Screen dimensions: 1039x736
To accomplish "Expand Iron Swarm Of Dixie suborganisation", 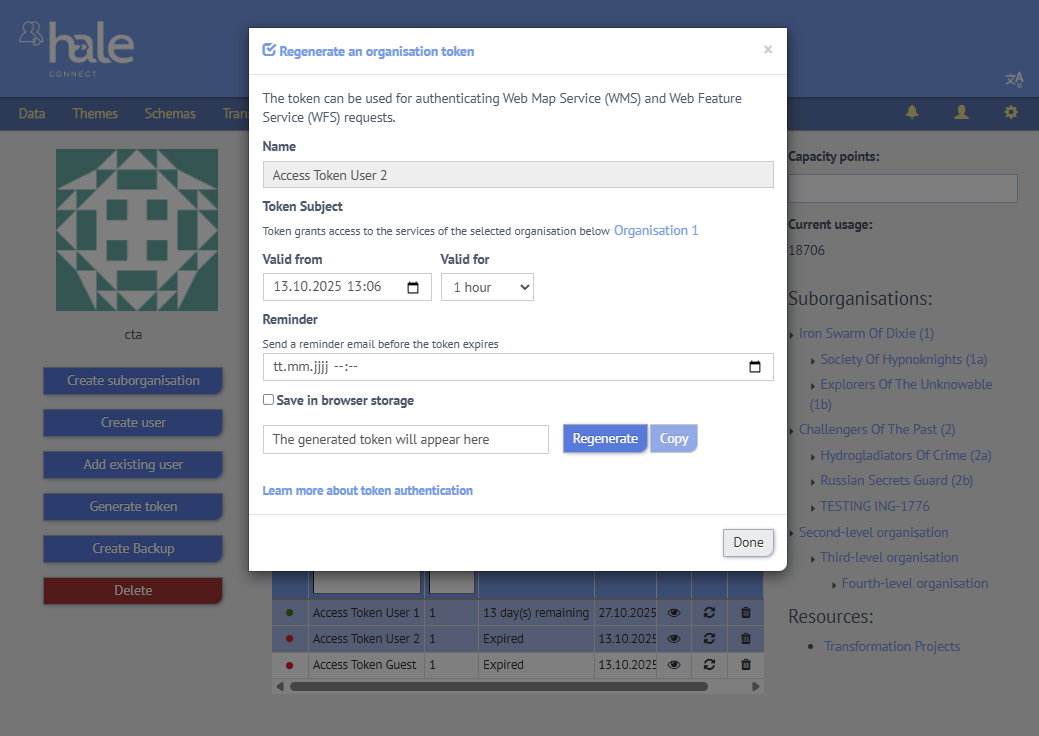I will click(792, 334).
